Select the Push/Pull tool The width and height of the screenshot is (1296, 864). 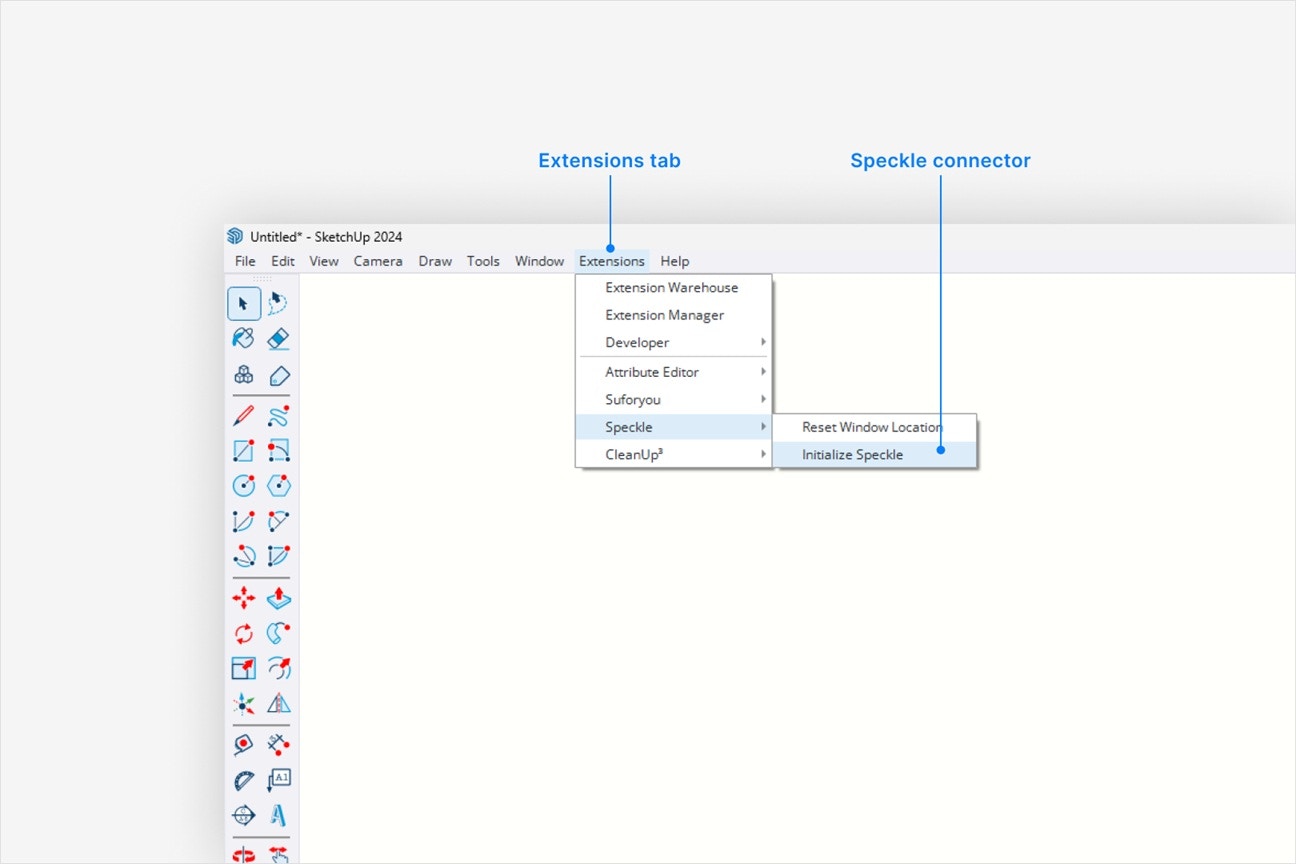click(279, 598)
